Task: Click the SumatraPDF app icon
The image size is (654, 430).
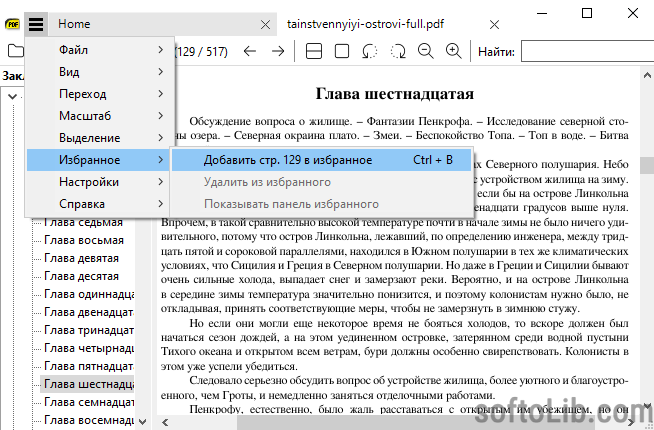Action: pyautogui.click(x=12, y=24)
